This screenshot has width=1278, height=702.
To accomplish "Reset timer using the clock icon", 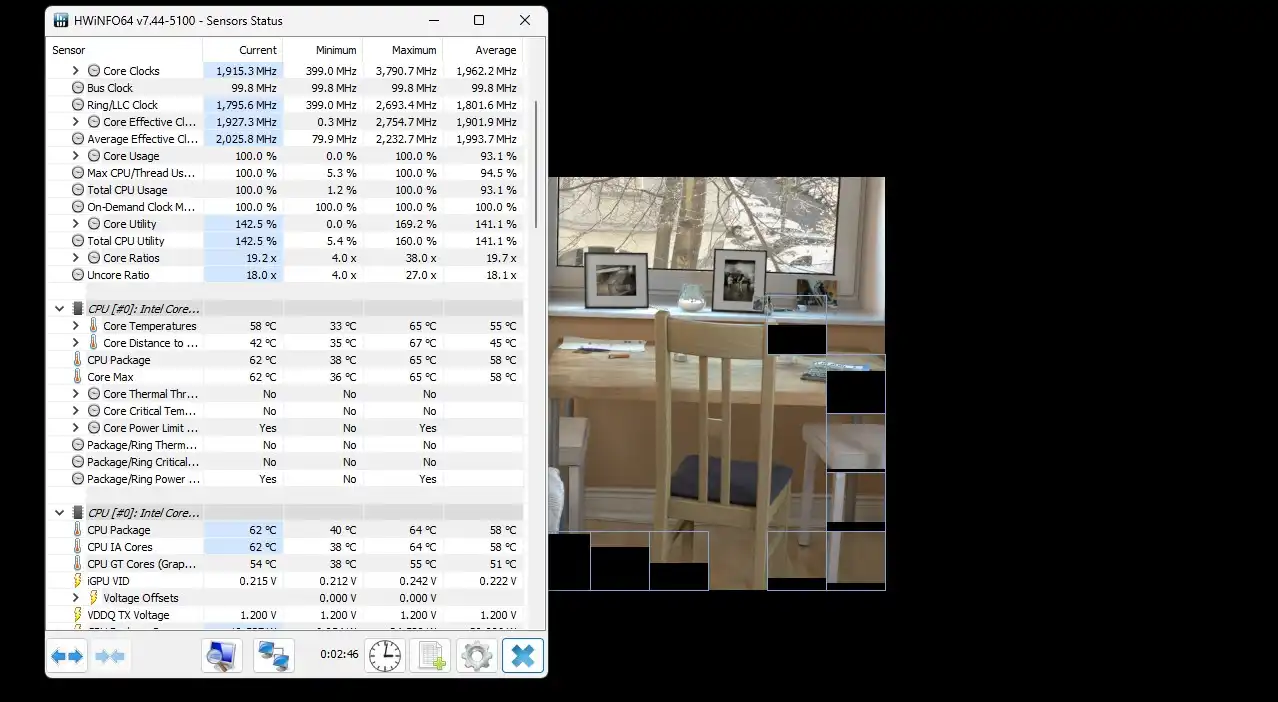I will tap(385, 656).
